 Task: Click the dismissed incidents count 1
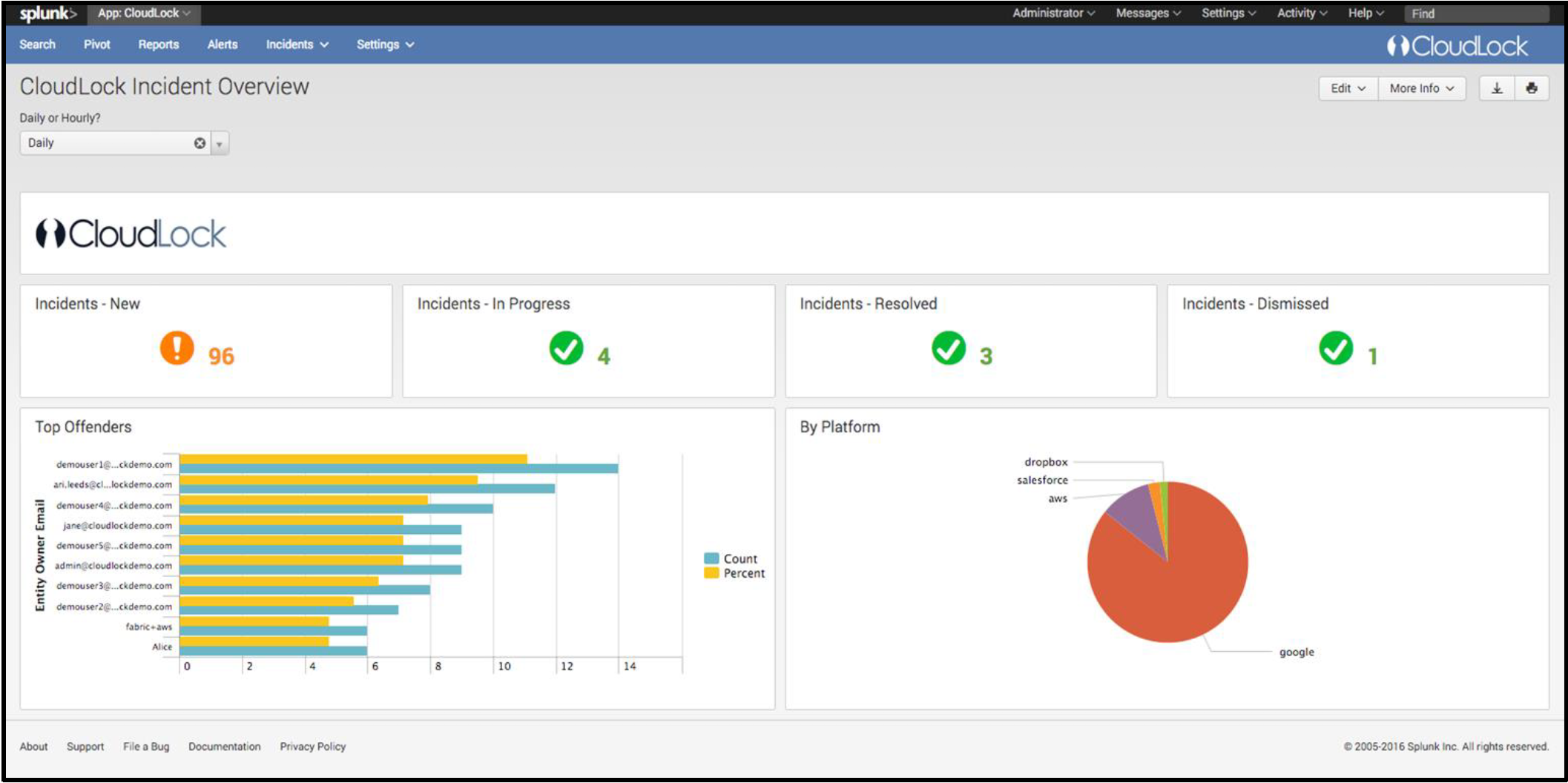(x=1373, y=357)
